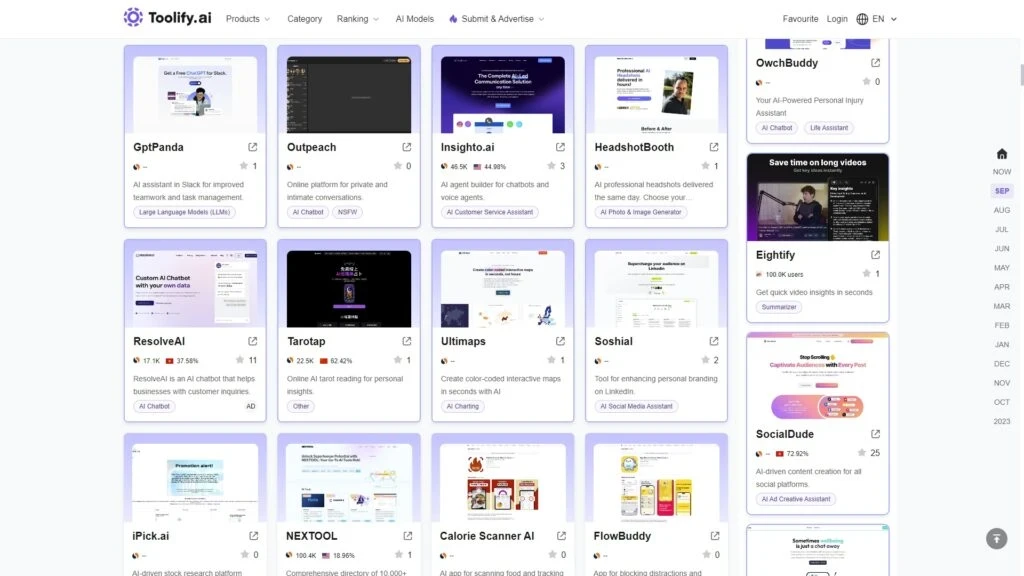Select Other tag on Tarotap
The width and height of the screenshot is (1024, 576).
300,406
